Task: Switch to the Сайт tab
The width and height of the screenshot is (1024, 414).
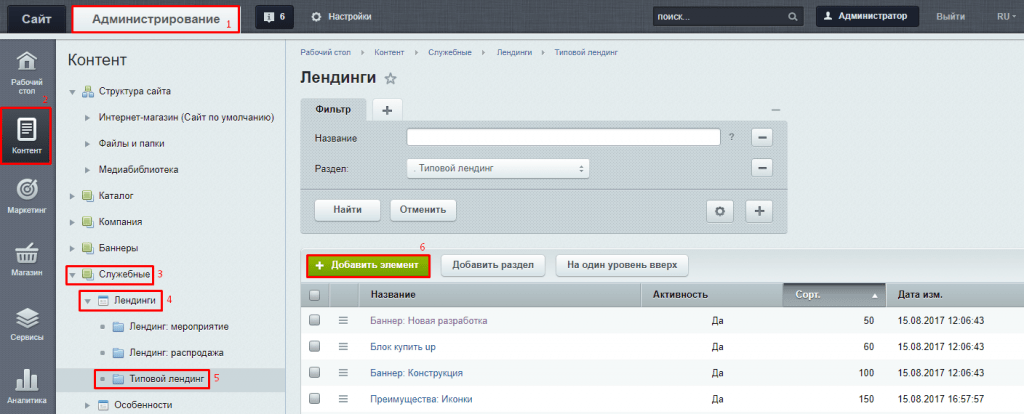Action: [34, 18]
